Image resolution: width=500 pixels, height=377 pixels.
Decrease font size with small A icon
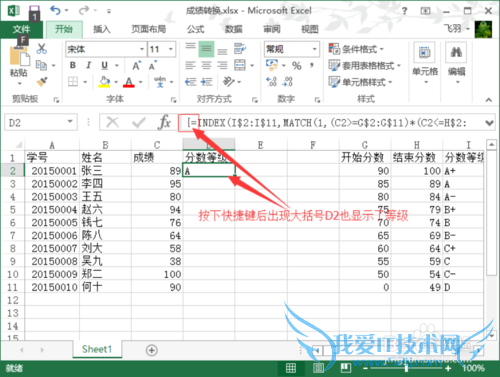click(x=153, y=66)
